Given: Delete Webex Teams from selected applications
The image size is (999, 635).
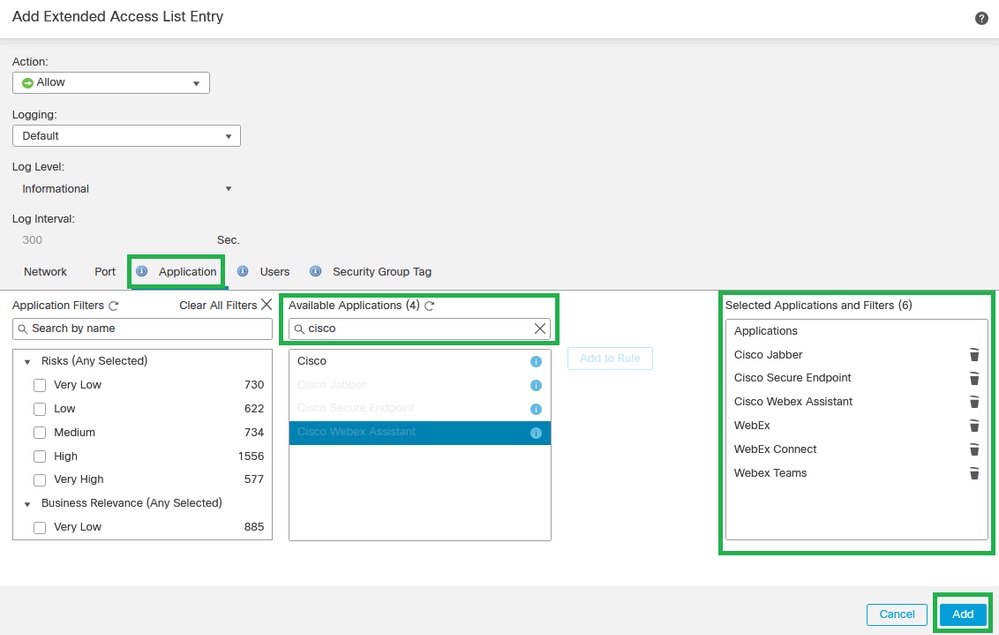Looking at the screenshot, I should (973, 473).
